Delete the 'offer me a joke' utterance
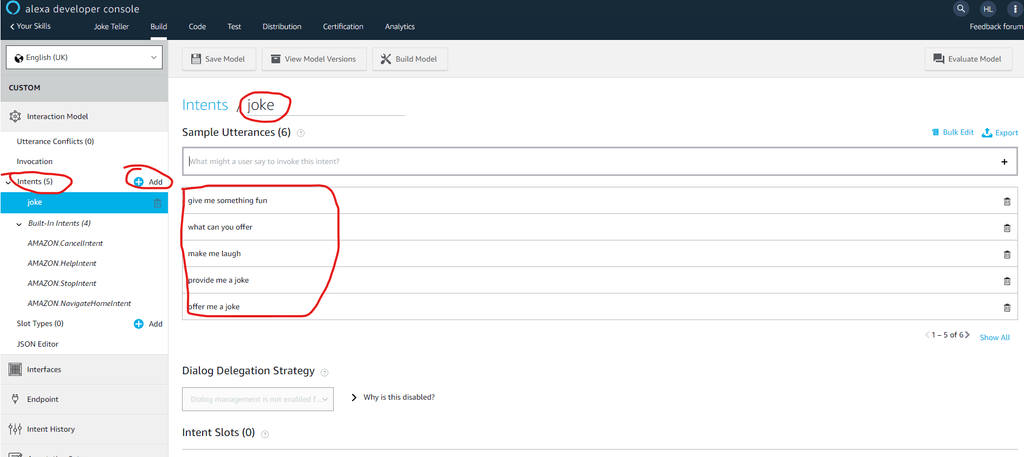Screen dimensions: 1024x457 tap(1006, 307)
